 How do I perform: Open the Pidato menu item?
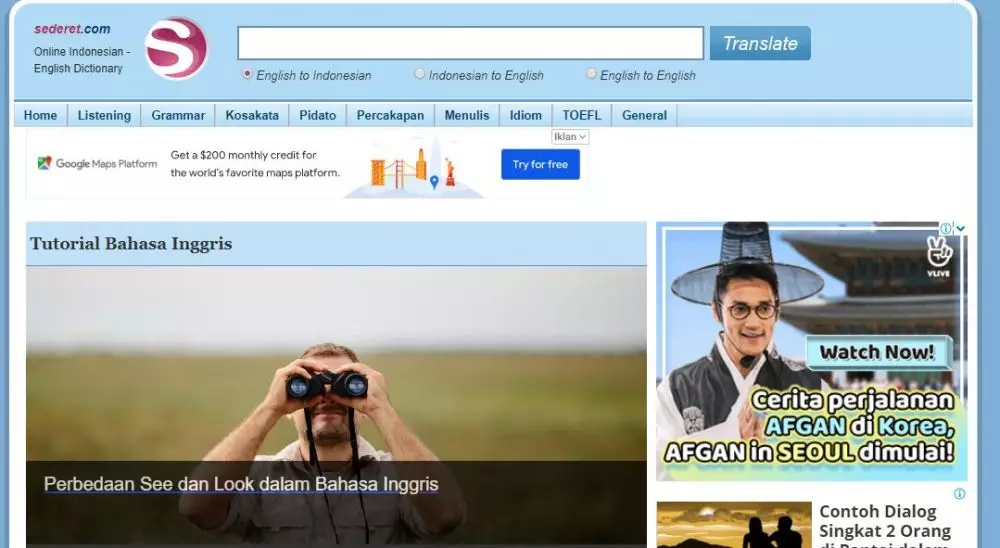[x=318, y=115]
